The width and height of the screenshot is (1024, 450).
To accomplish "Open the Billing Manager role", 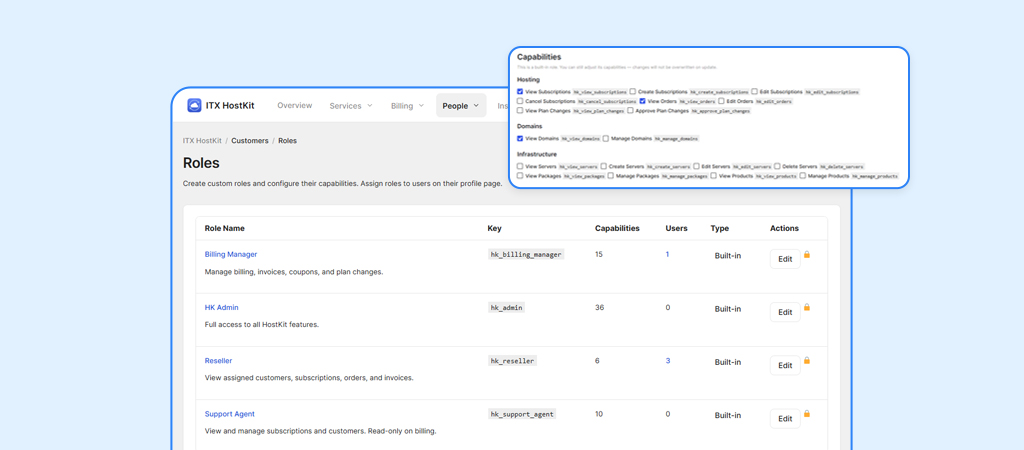I will tap(231, 254).
